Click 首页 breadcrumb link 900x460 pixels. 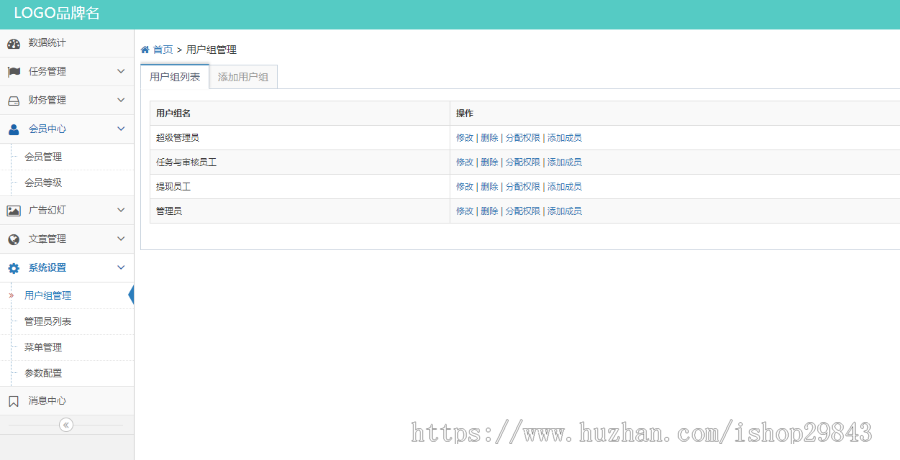(163, 50)
